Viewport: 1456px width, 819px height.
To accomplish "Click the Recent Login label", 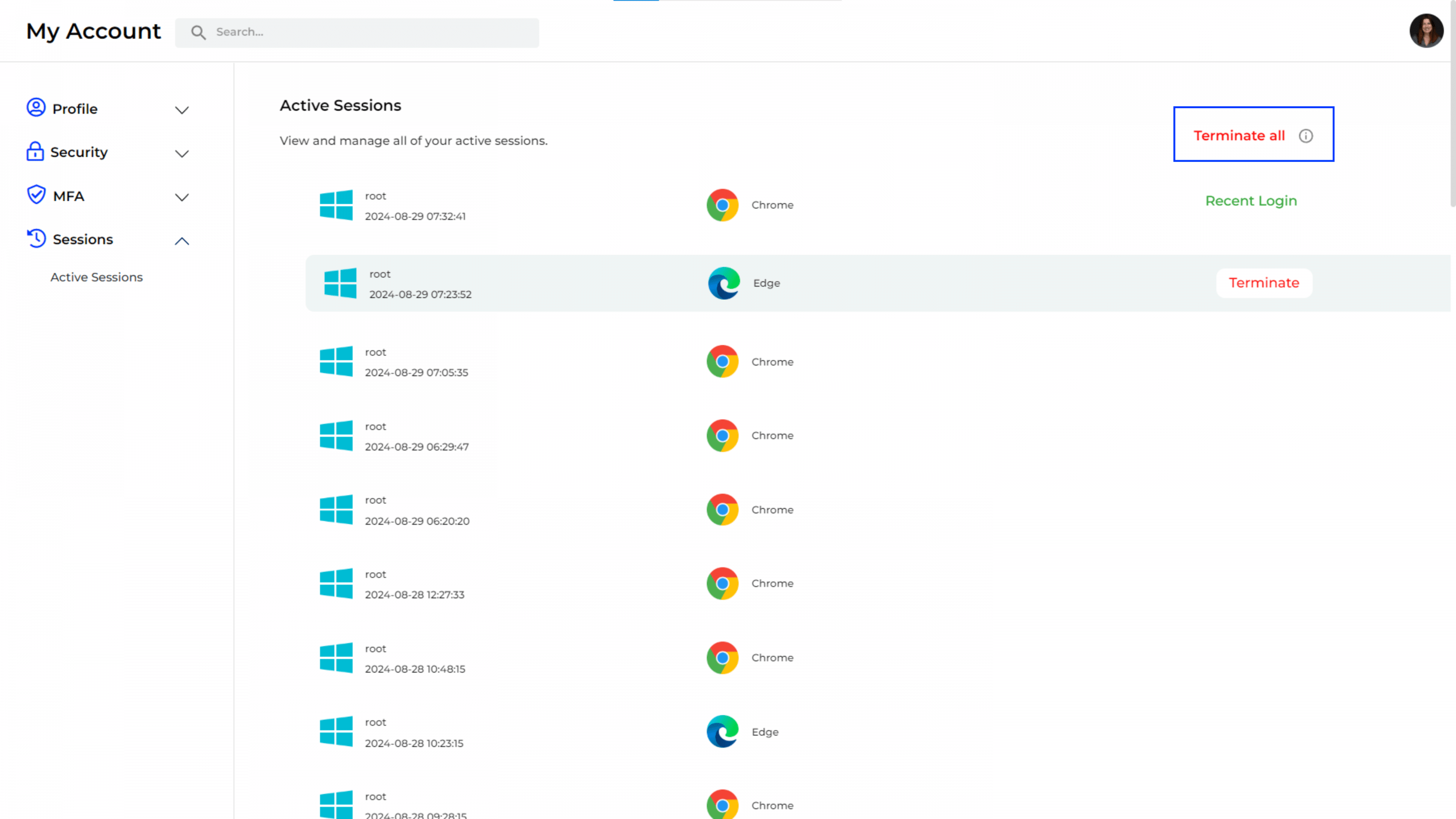I will (x=1251, y=201).
